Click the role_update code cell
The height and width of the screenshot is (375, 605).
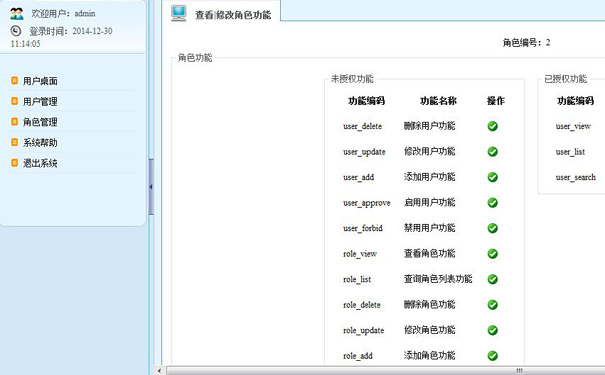(x=363, y=330)
